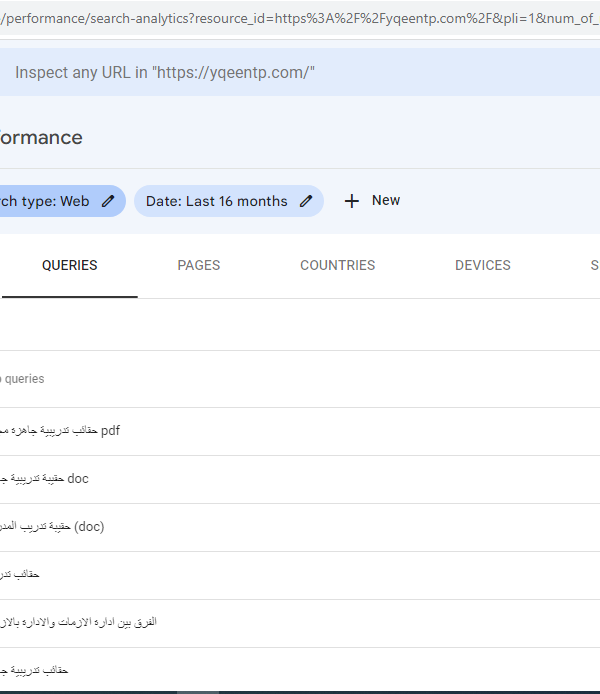Screen dimensions: 600x694
Task: Switch to the PAGES tab
Action: 199,266
